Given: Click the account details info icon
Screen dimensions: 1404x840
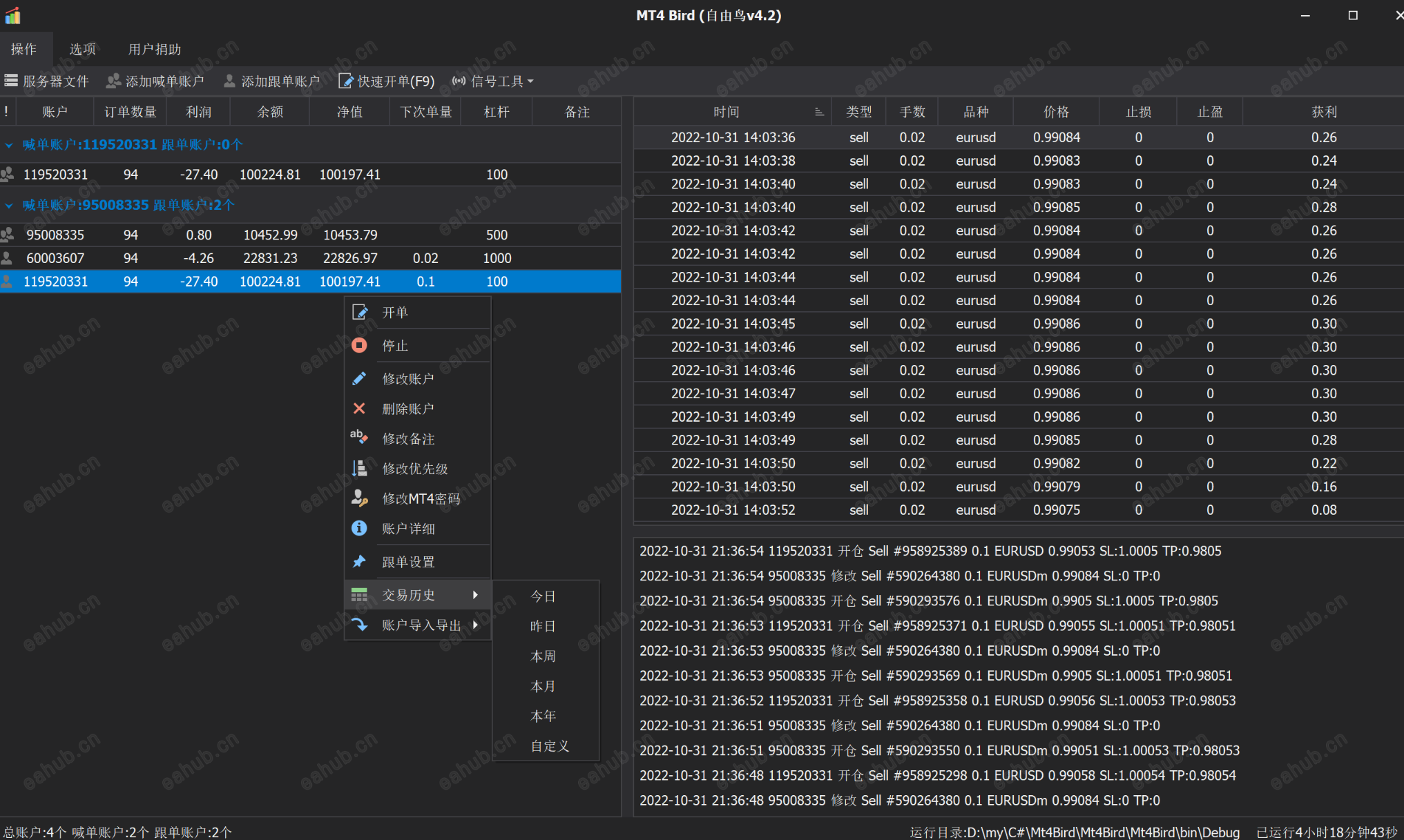Looking at the screenshot, I should [359, 528].
